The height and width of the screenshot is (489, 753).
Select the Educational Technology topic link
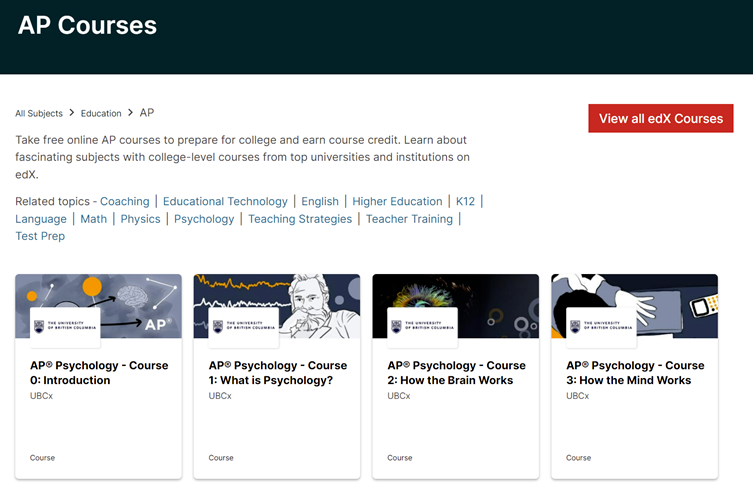[x=225, y=201]
